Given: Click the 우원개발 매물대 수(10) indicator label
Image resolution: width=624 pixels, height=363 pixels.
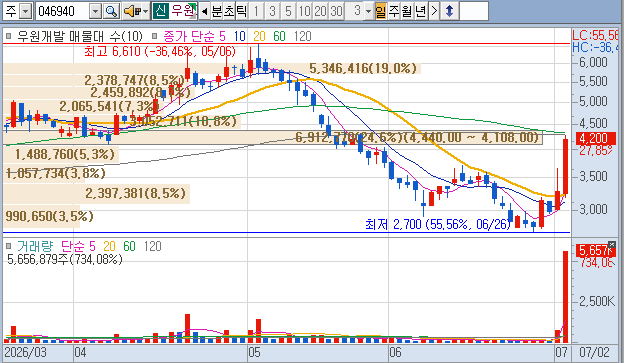Looking at the screenshot, I should (x=80, y=36).
